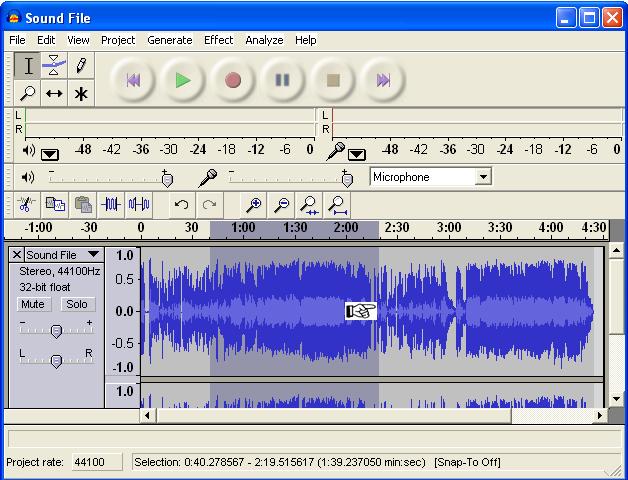Click the vertical scrollbar up arrow

(x=616, y=251)
